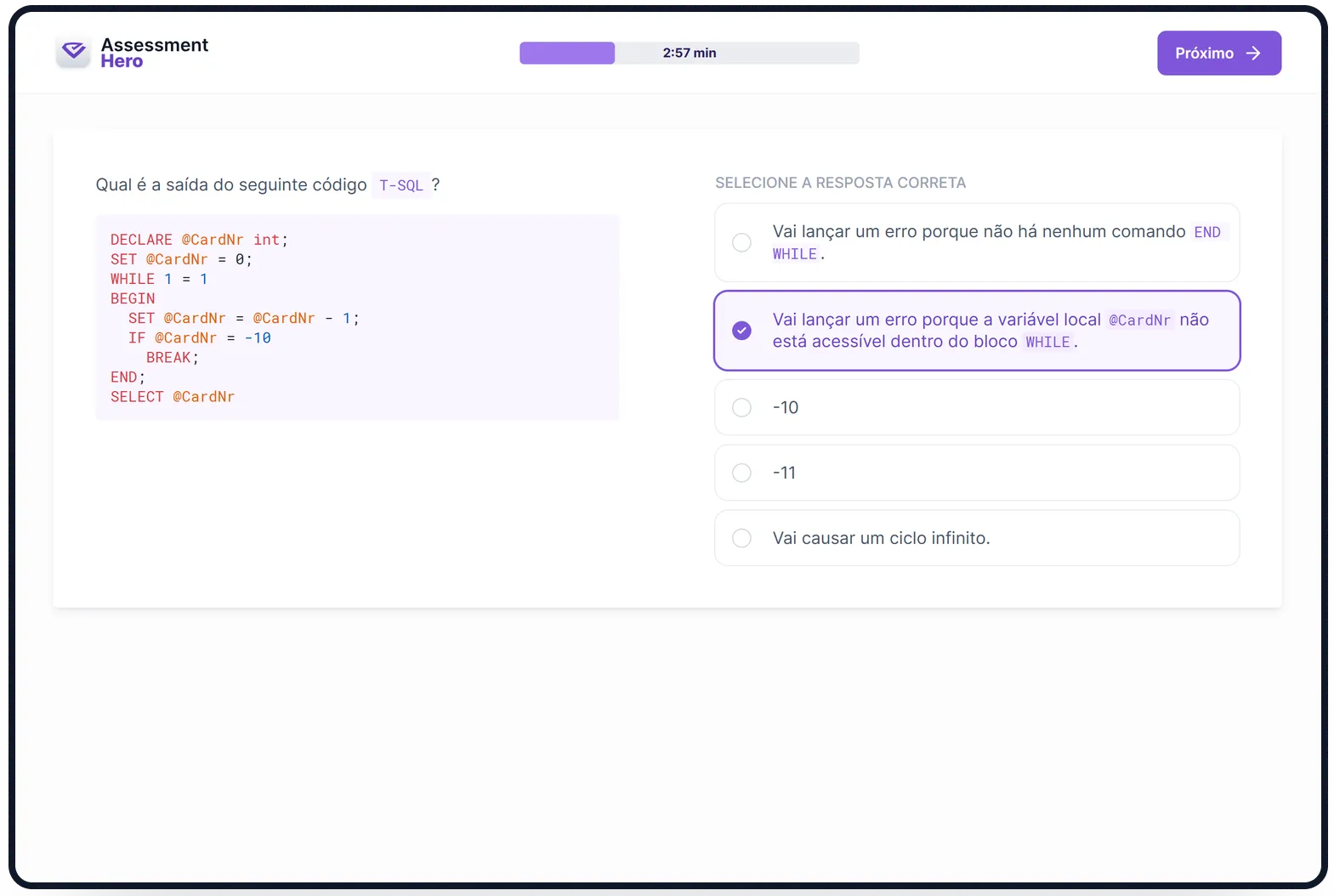The image size is (1334, 896).
Task: Open the 'Assessment Hero' brand title
Action: tap(154, 53)
